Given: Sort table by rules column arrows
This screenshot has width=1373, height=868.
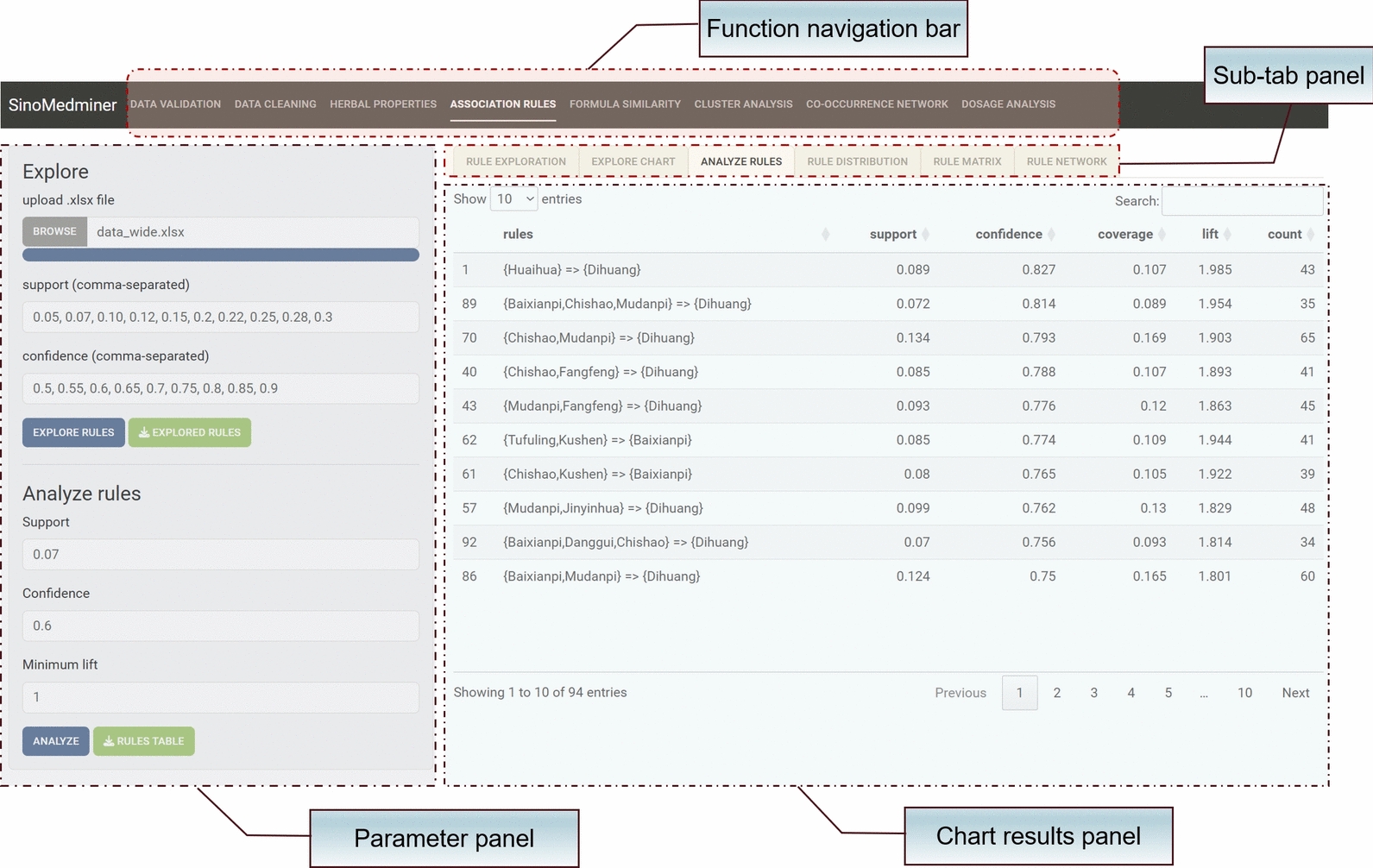Looking at the screenshot, I should click(825, 235).
